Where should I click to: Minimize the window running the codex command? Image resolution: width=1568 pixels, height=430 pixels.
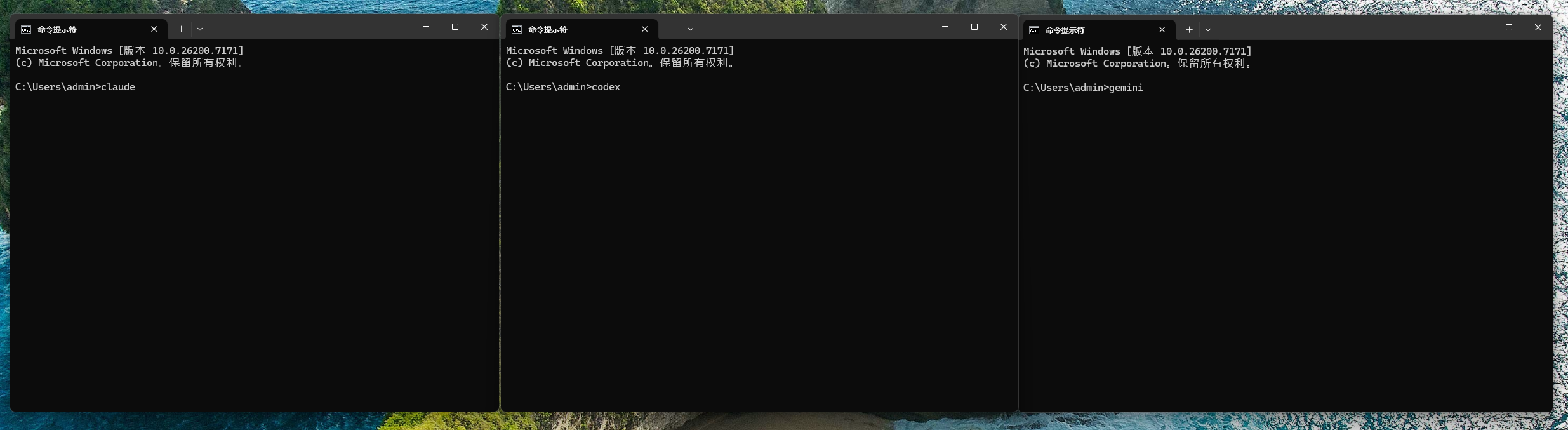click(945, 27)
